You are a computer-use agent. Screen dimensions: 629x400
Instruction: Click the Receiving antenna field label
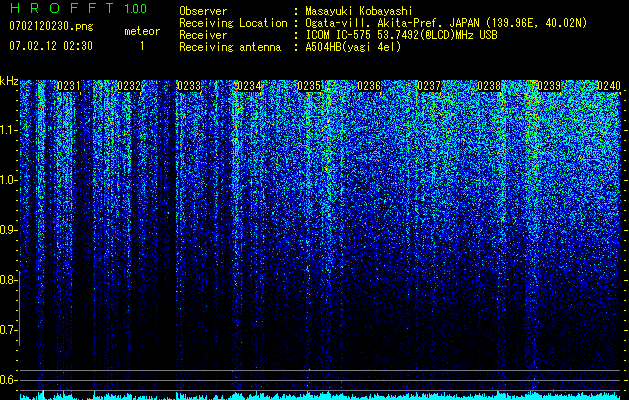[x=230, y=47]
